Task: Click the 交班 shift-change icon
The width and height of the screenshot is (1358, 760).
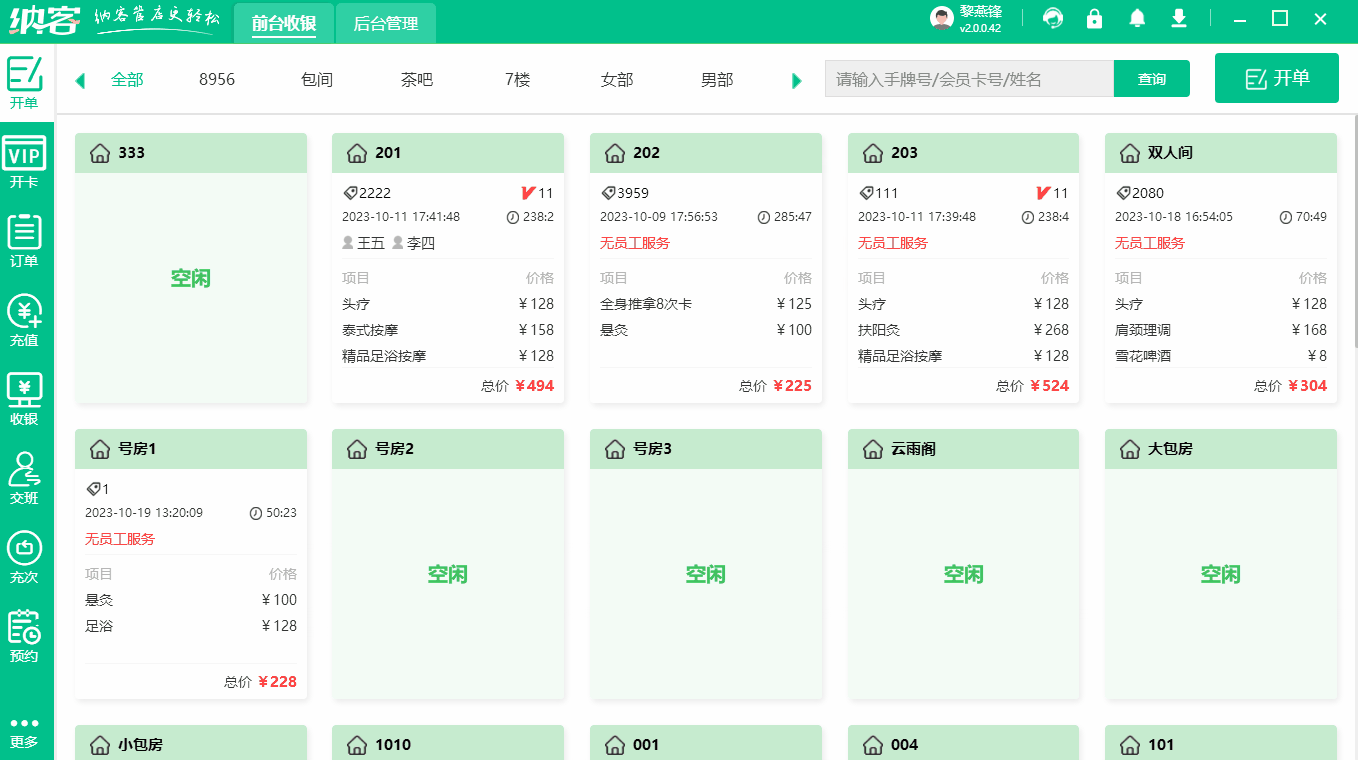Action: coord(26,478)
